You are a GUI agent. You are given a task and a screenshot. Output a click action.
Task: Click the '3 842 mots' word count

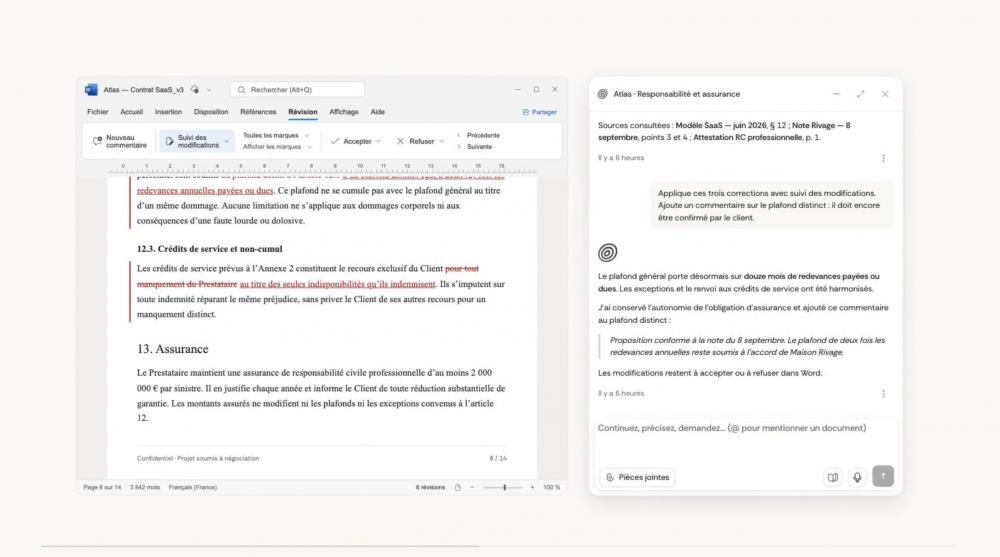pyautogui.click(x=145, y=487)
